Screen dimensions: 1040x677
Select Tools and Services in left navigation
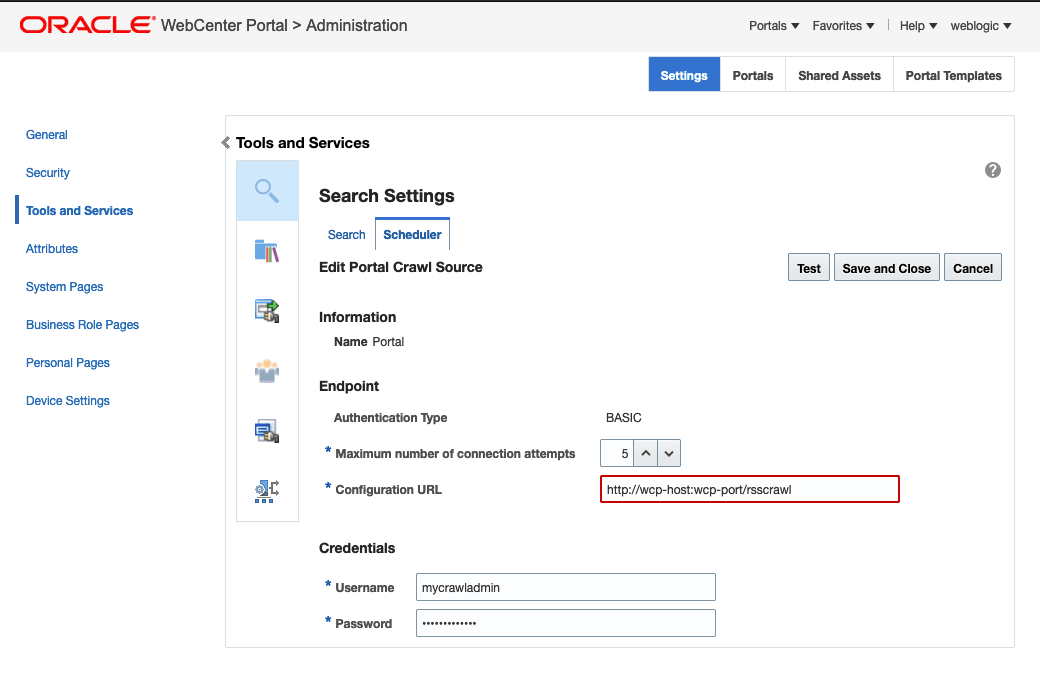[80, 210]
